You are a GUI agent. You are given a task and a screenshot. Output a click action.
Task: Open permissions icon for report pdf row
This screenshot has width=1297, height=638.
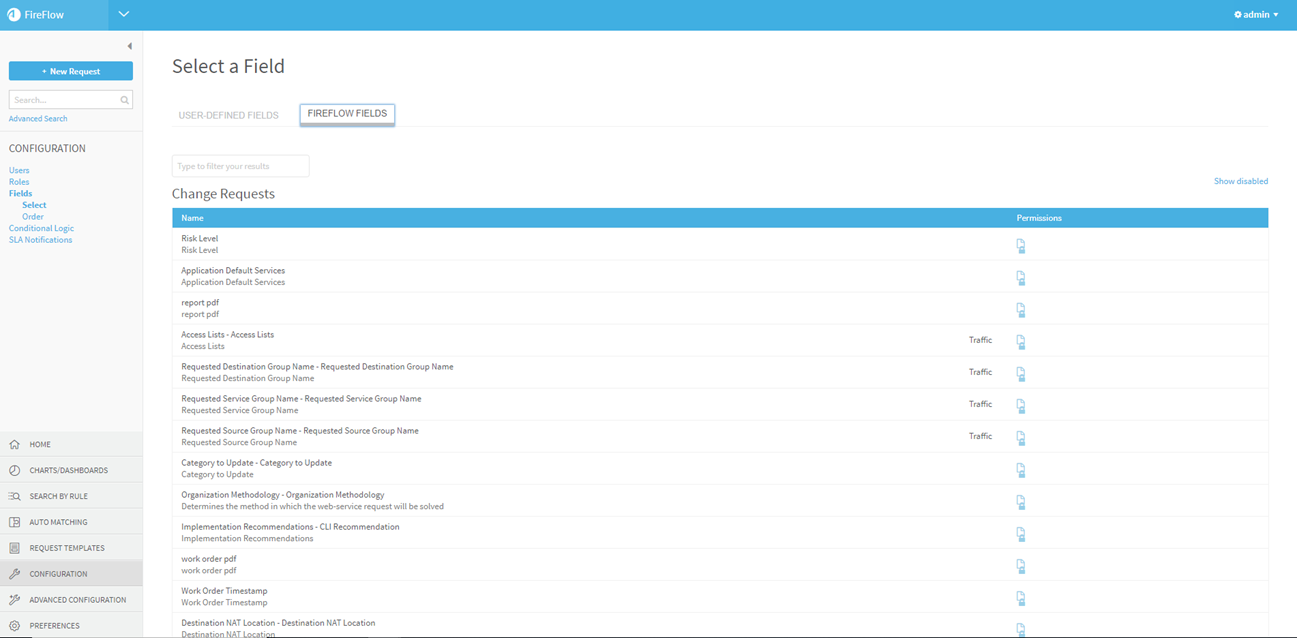1021,310
